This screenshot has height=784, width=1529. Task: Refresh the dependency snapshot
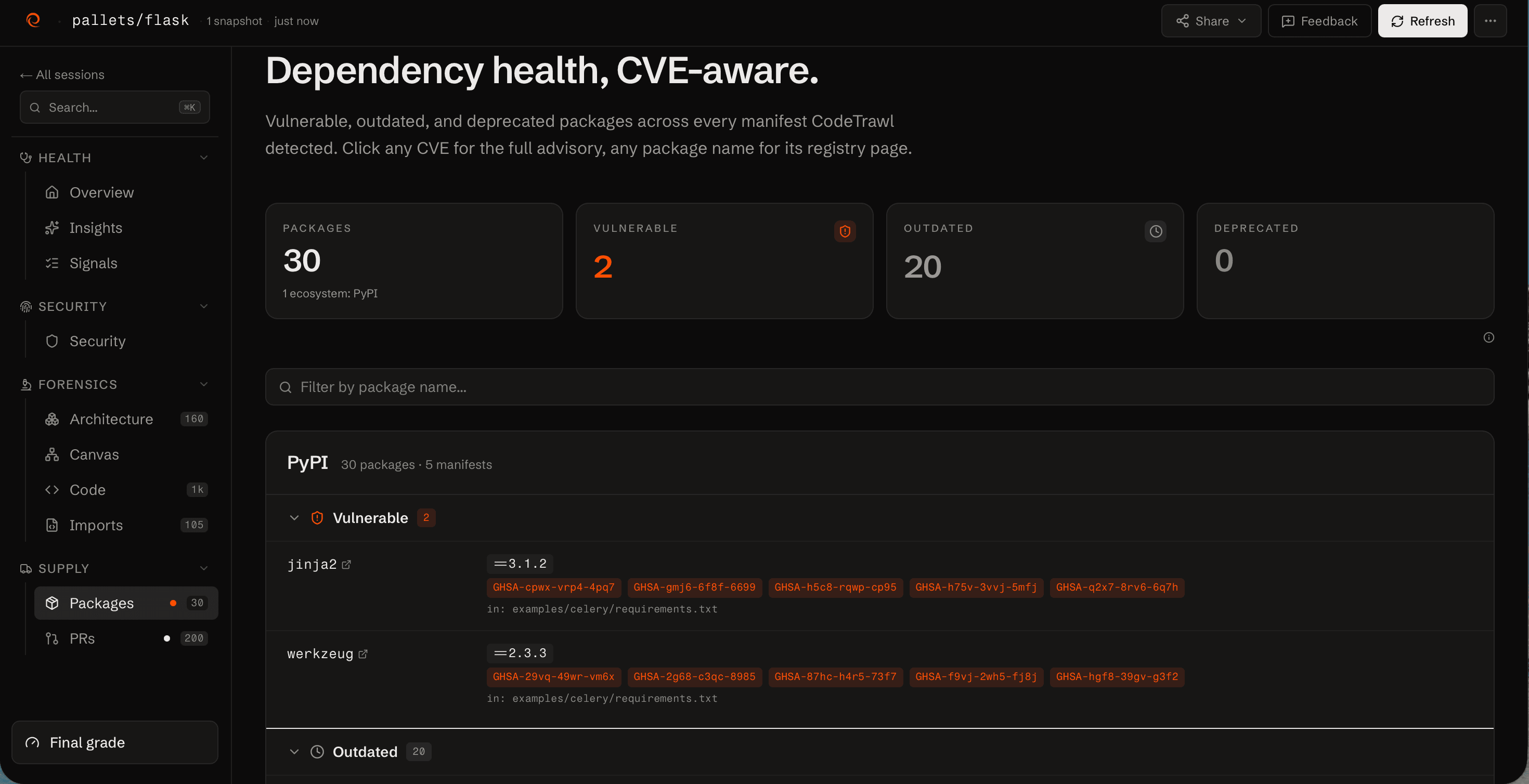[x=1422, y=21]
